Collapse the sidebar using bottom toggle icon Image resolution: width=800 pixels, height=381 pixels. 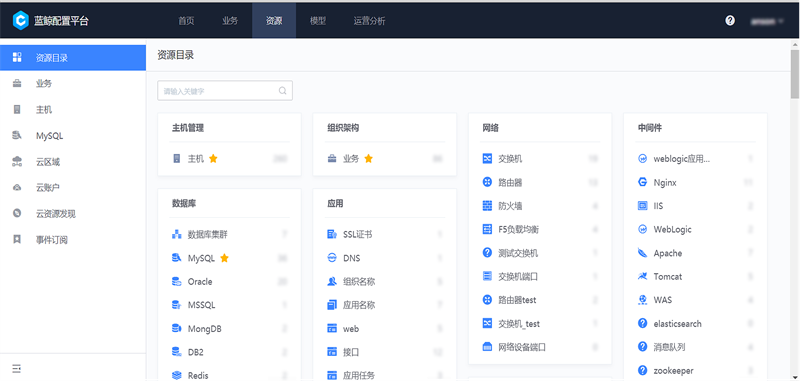point(17,368)
